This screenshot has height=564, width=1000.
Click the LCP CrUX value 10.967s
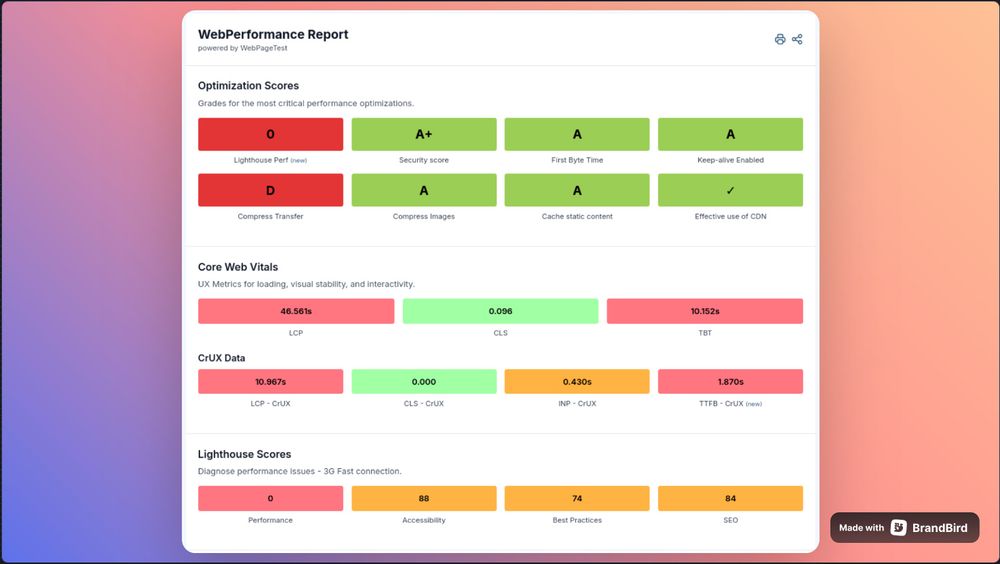point(270,382)
